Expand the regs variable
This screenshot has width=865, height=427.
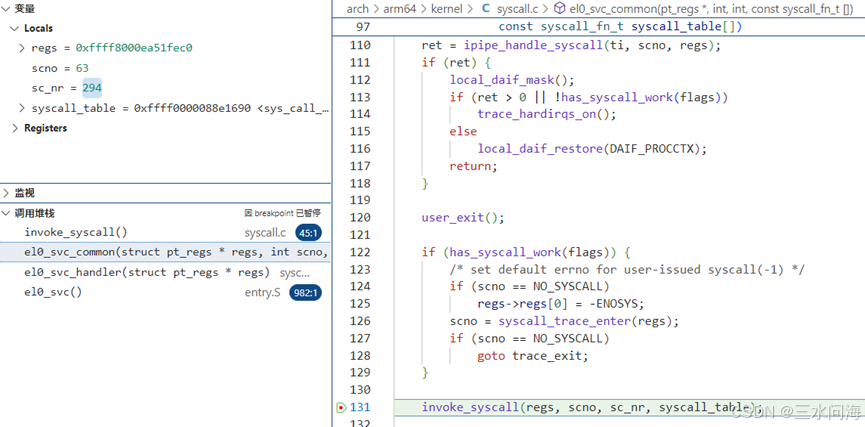[22, 48]
